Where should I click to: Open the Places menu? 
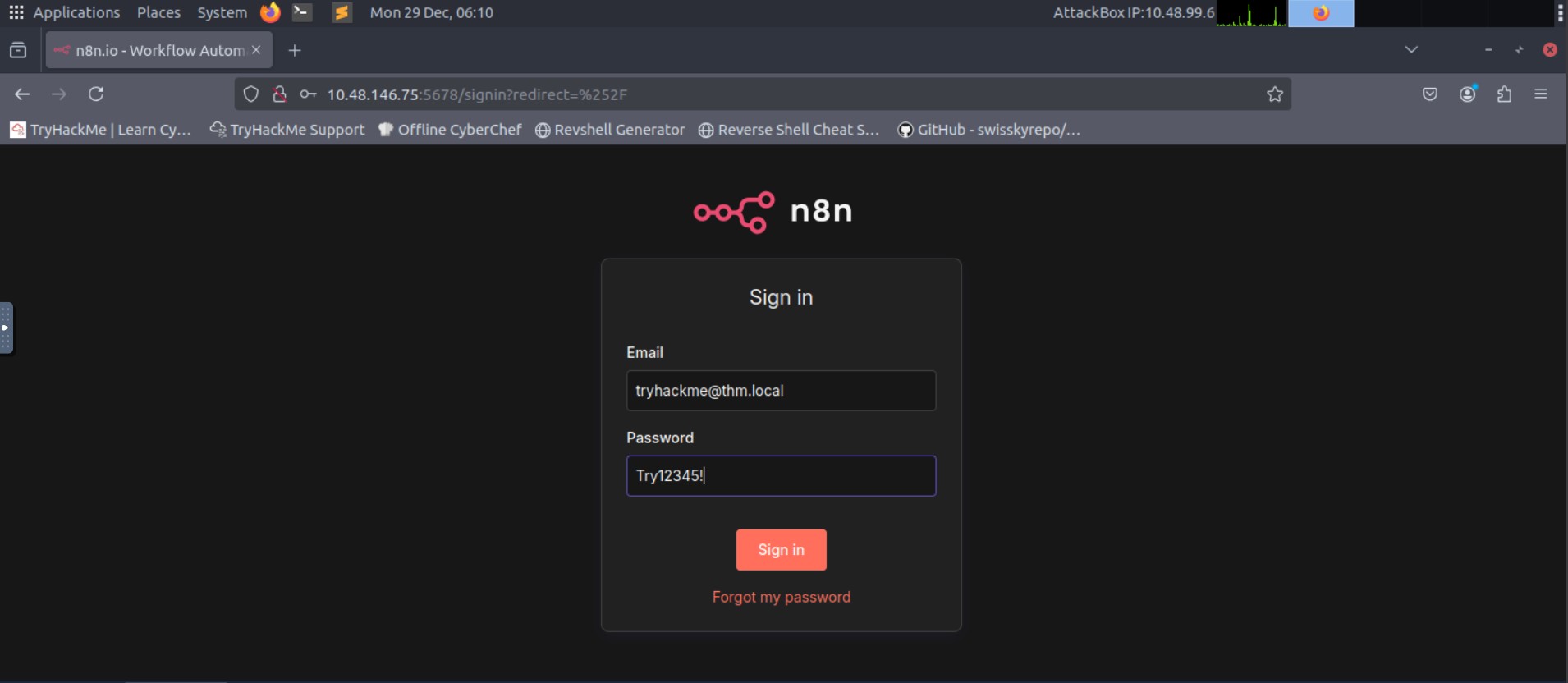pos(158,12)
